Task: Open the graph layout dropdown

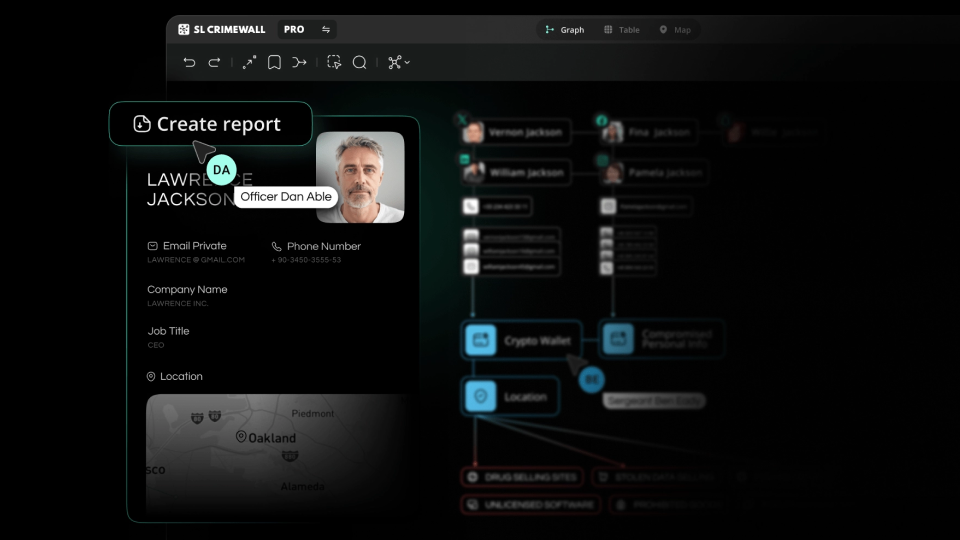Action: tap(399, 62)
